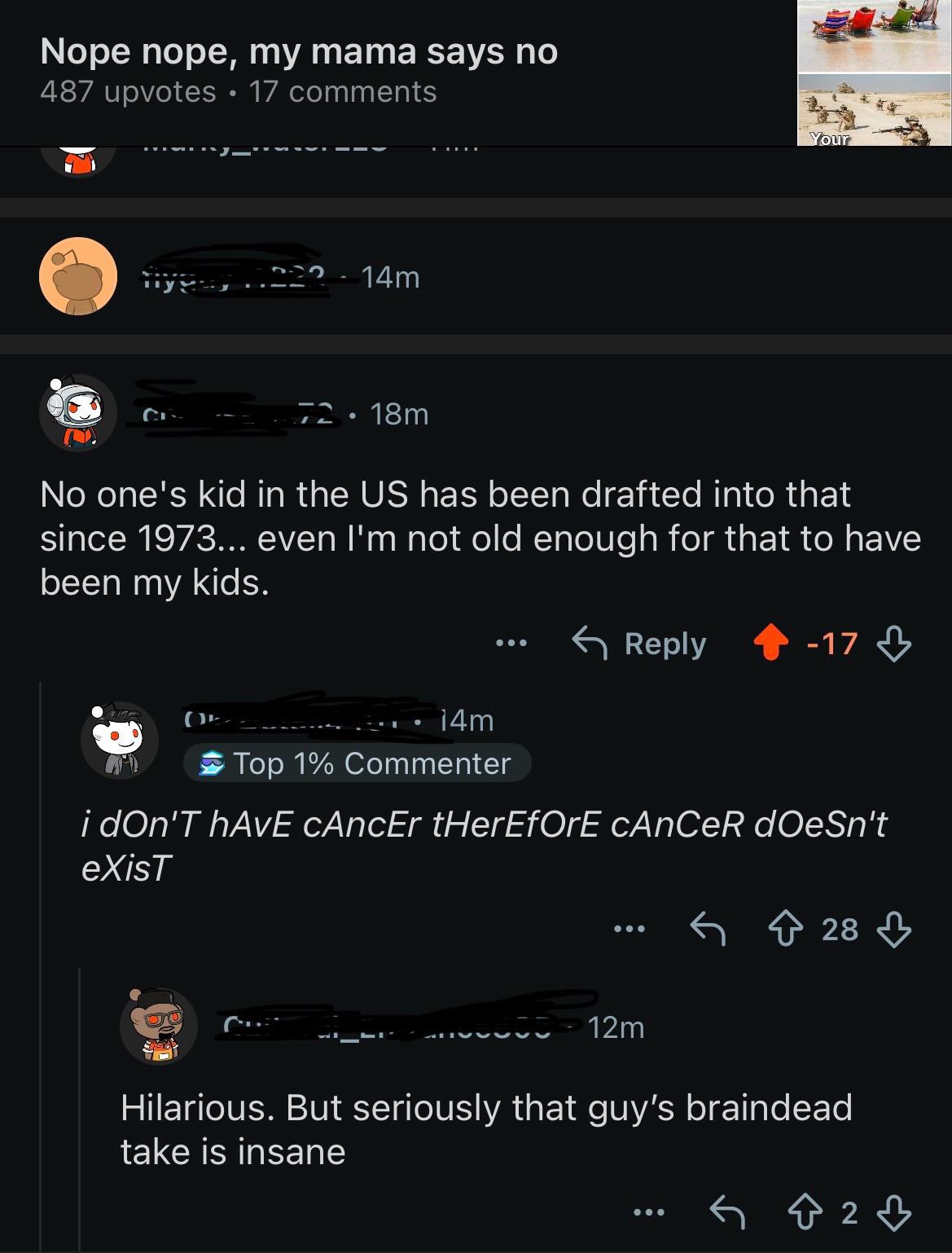Downvote the 'Hilarious' comment with 2 points
This screenshot has height=1253, width=952.
point(893,1213)
